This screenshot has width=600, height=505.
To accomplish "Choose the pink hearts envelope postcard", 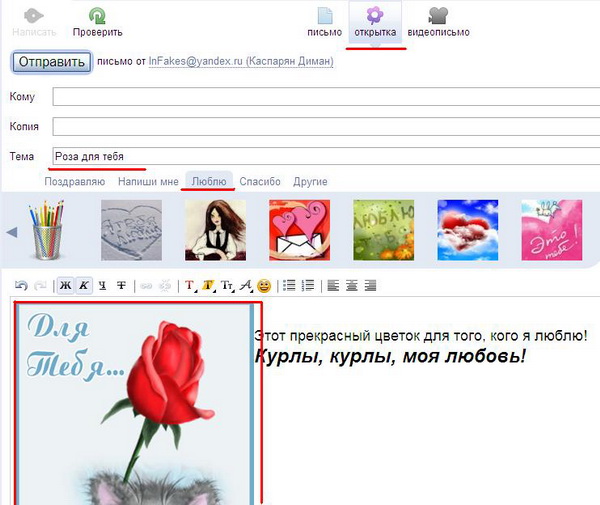I will 299,230.
